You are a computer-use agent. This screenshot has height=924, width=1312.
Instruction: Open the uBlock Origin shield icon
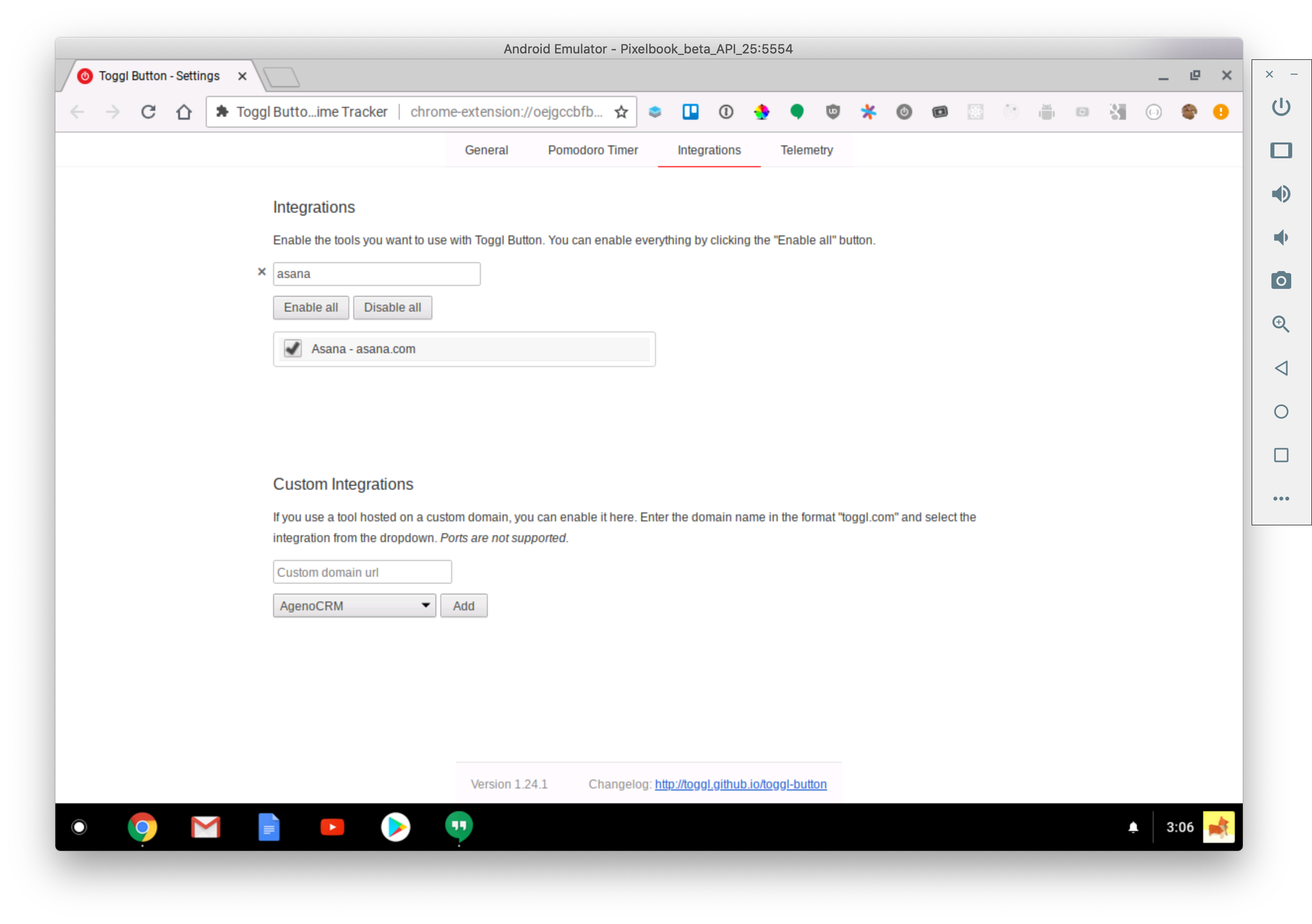[833, 112]
